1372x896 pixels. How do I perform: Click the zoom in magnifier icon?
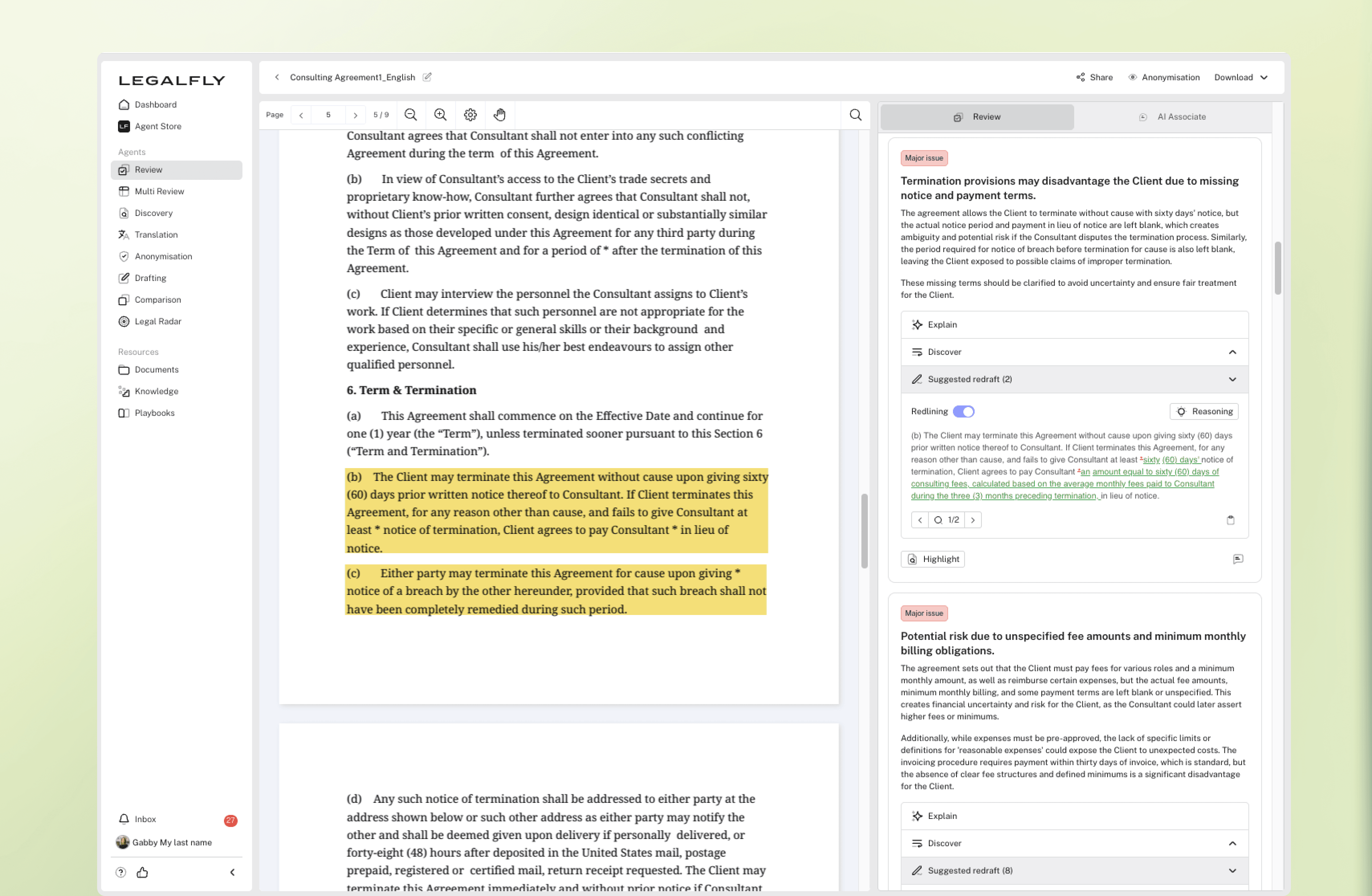(440, 115)
